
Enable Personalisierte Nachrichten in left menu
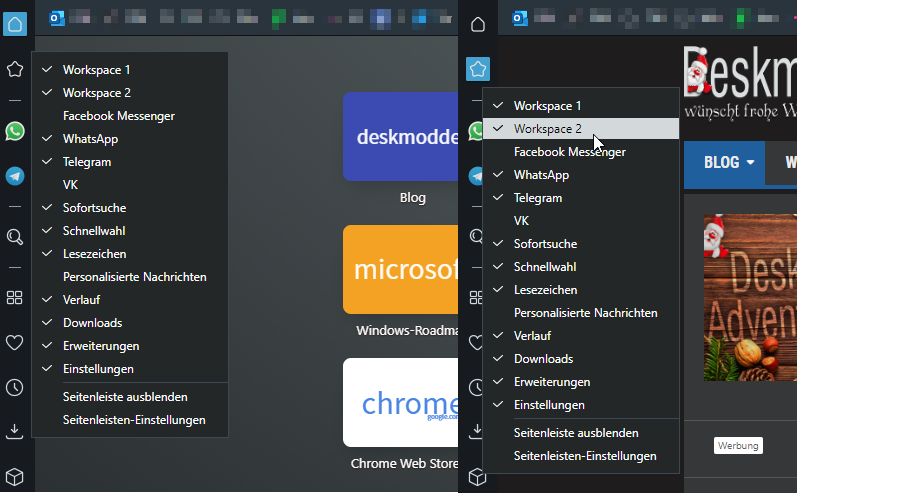coord(130,277)
